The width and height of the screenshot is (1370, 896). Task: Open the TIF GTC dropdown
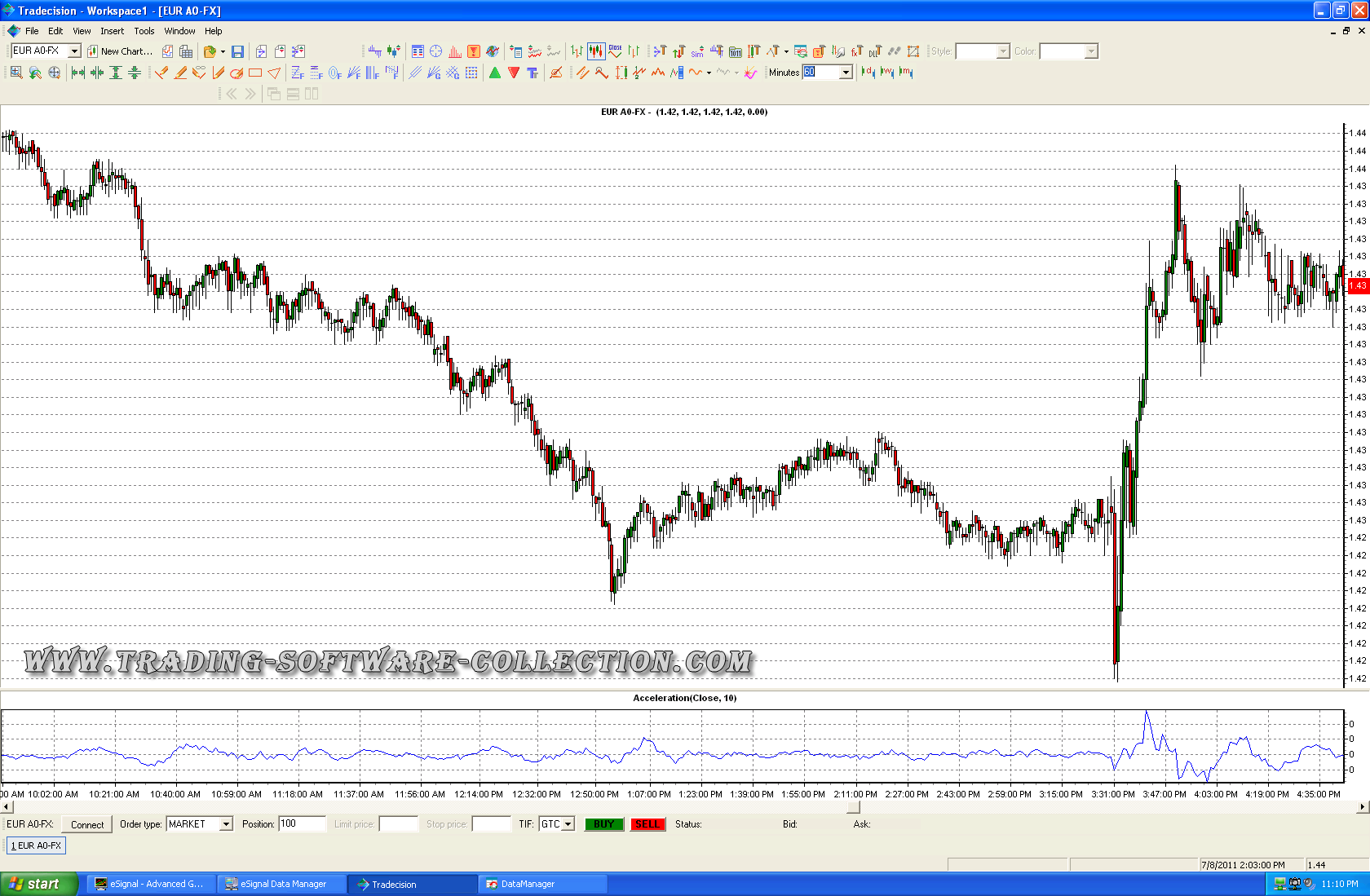coord(568,824)
